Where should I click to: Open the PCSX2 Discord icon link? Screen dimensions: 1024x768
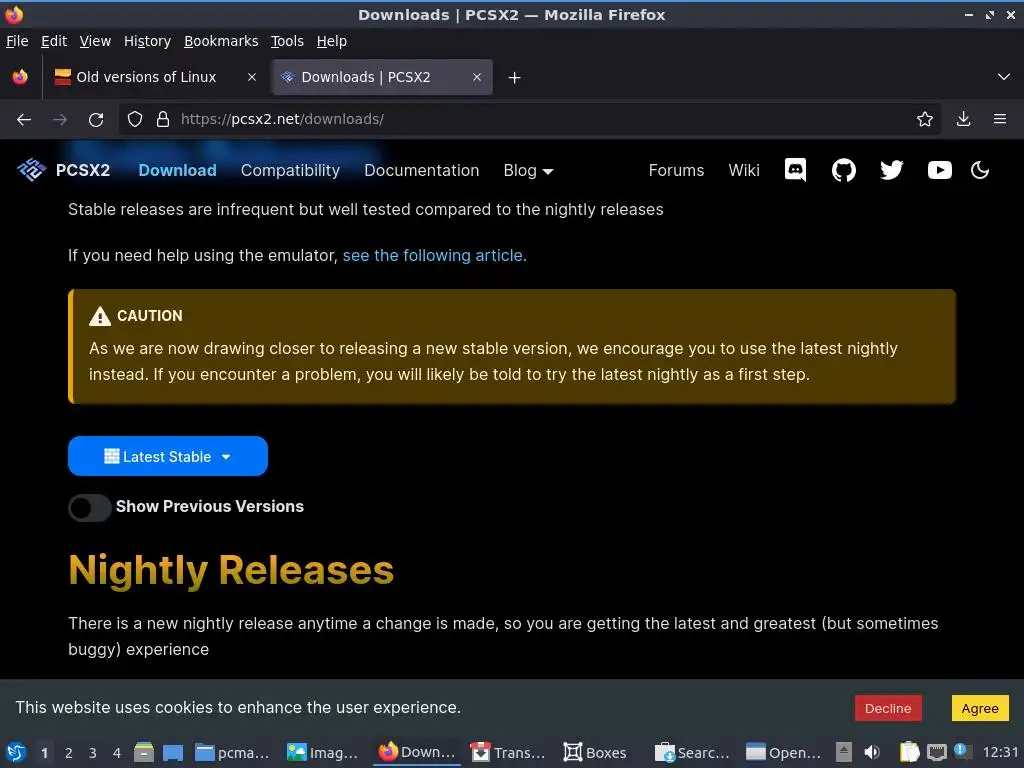tap(795, 170)
